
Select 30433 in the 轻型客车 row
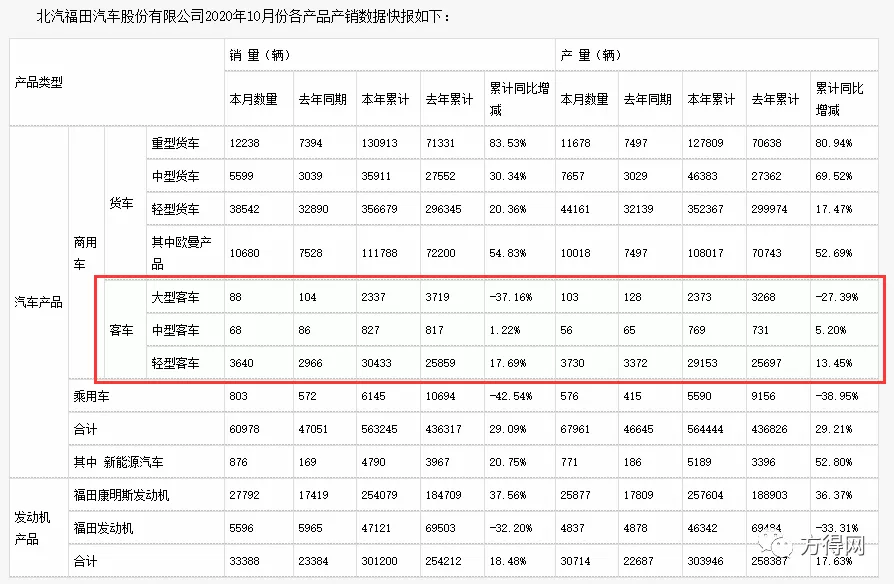point(376,363)
